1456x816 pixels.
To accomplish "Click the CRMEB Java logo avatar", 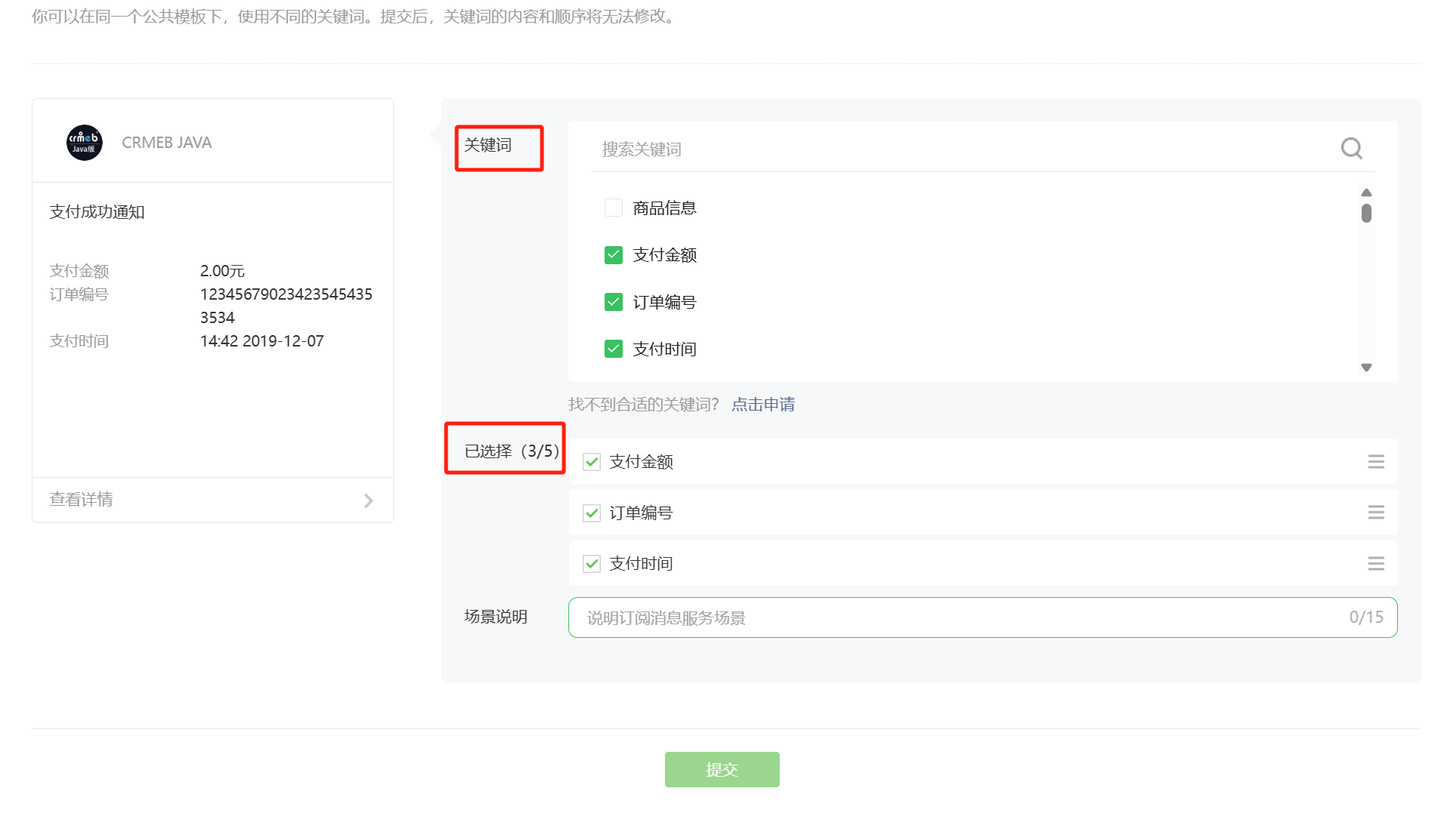I will pyautogui.click(x=85, y=143).
